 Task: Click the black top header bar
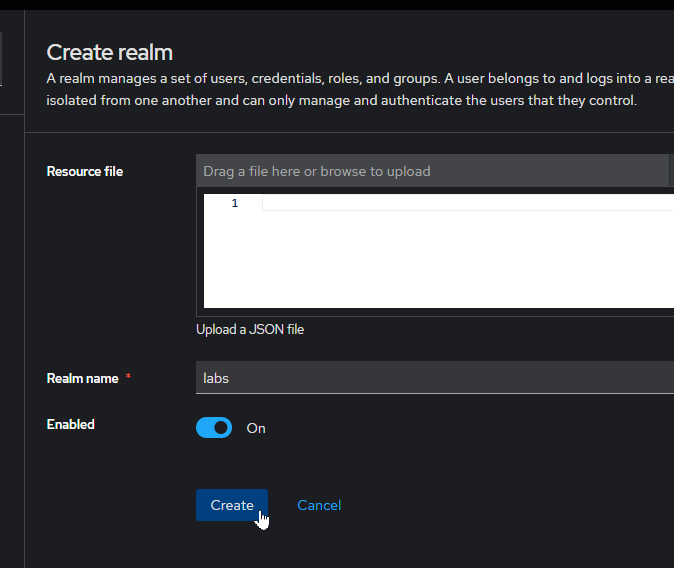pyautogui.click(x=337, y=5)
